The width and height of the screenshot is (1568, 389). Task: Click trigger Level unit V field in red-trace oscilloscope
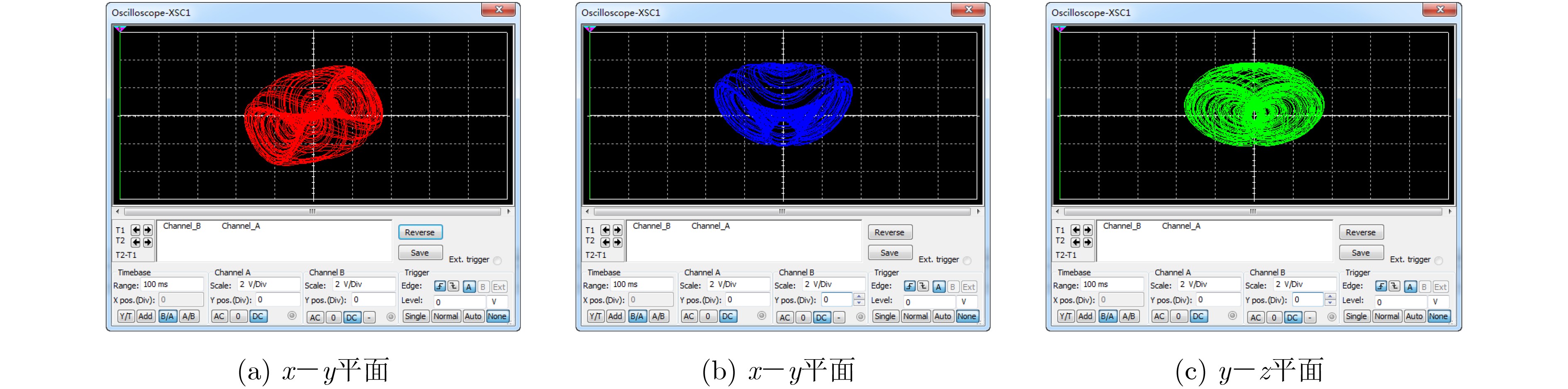click(497, 302)
